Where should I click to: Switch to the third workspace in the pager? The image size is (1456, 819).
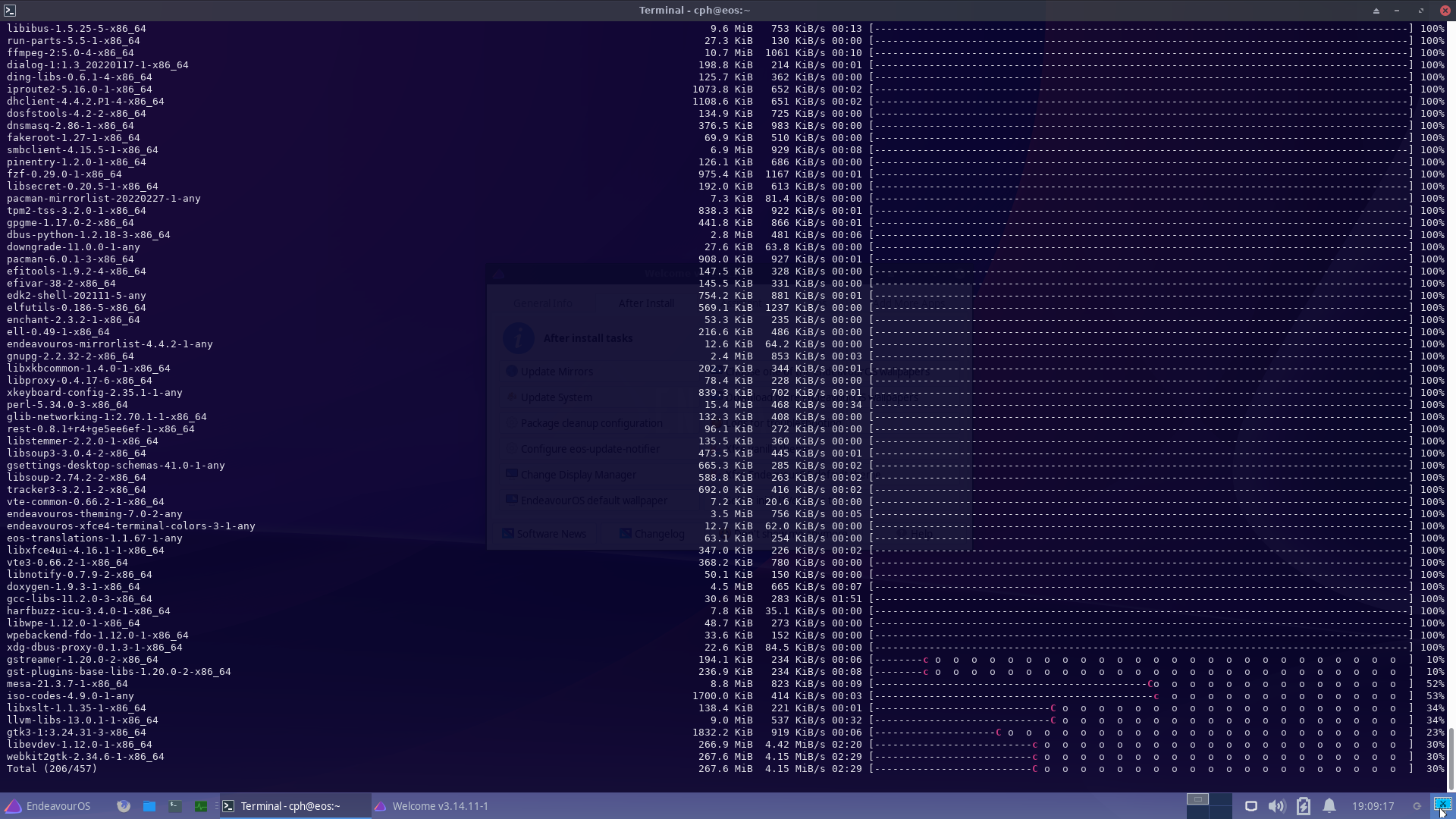[1197, 812]
